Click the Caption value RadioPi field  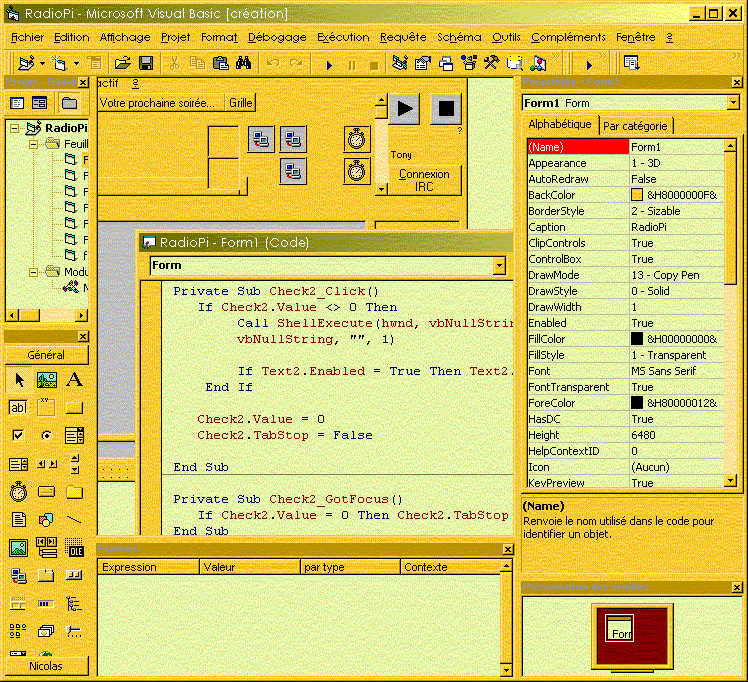(676, 227)
